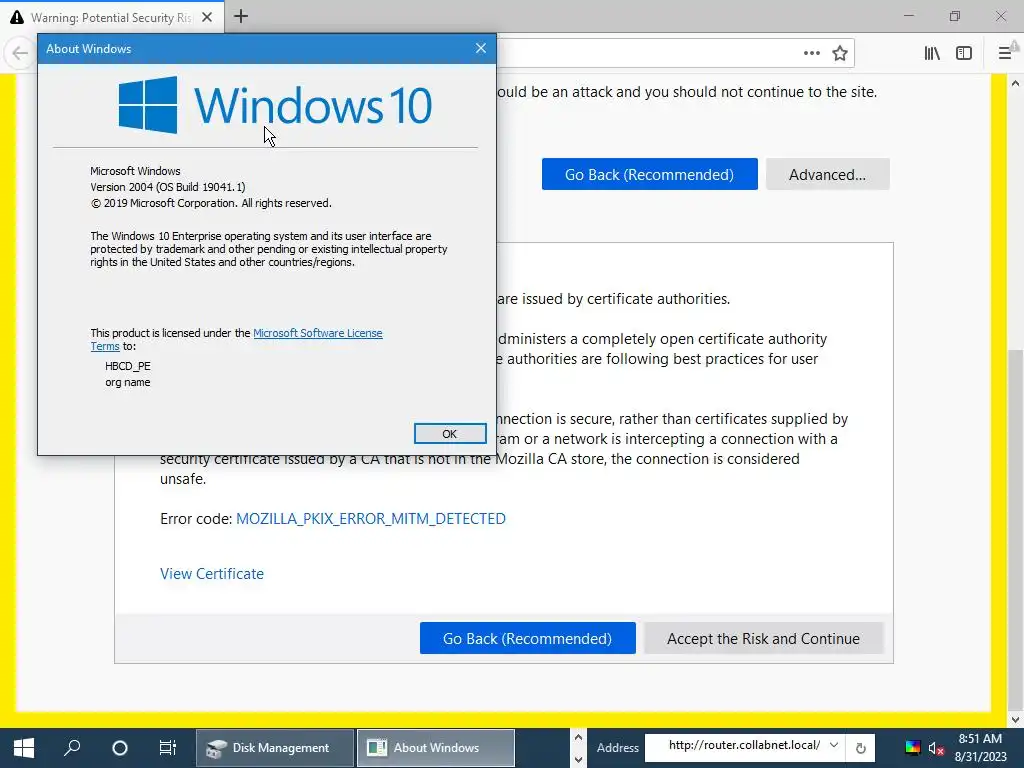Switch to About Windows taskbar button

point(436,748)
